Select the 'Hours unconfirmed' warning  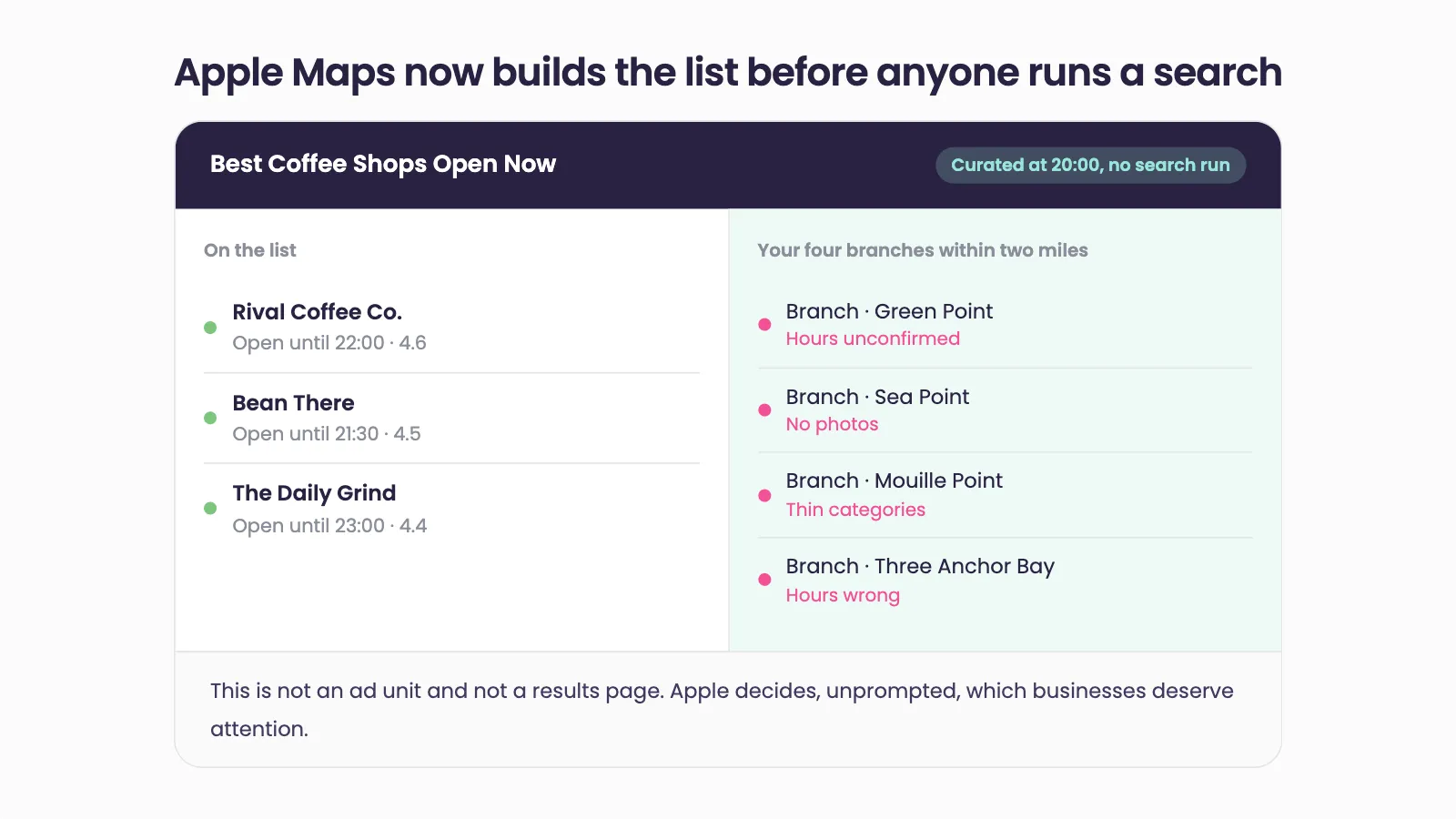[873, 339]
